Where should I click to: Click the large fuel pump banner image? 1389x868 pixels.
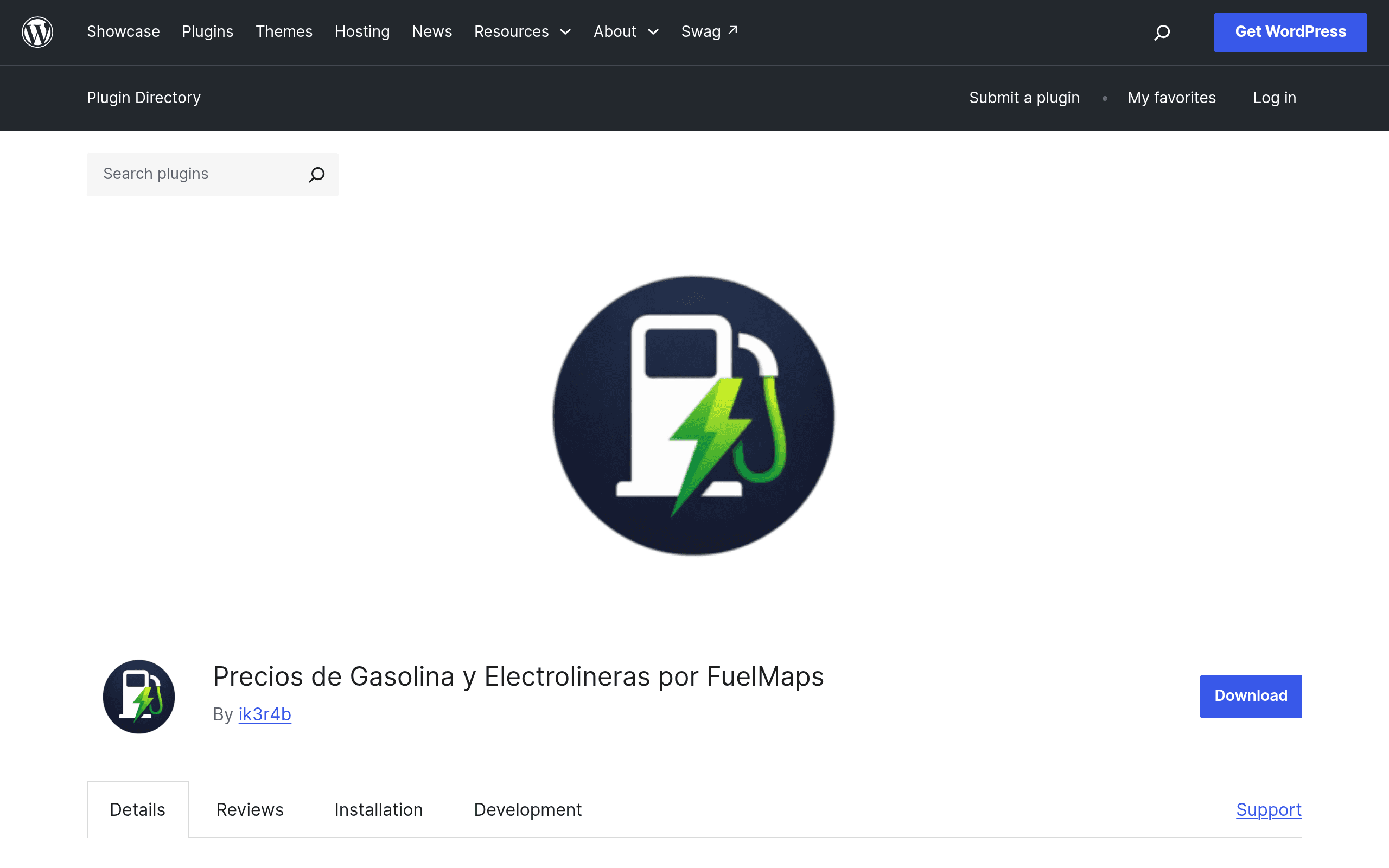coord(693,416)
